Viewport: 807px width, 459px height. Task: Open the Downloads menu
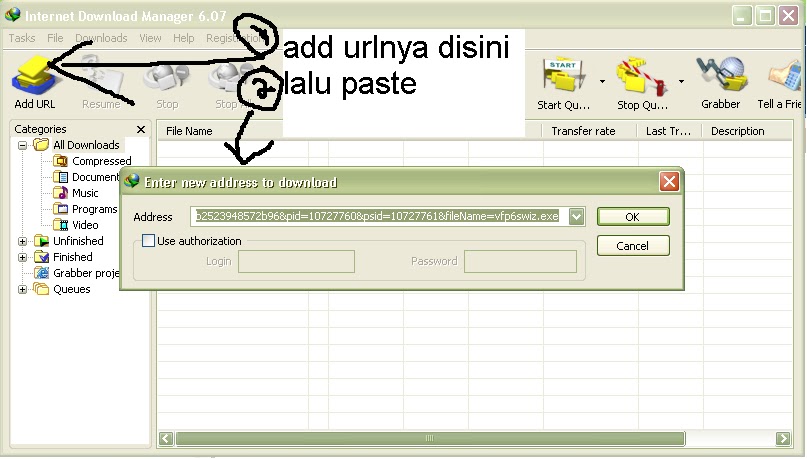[x=101, y=38]
